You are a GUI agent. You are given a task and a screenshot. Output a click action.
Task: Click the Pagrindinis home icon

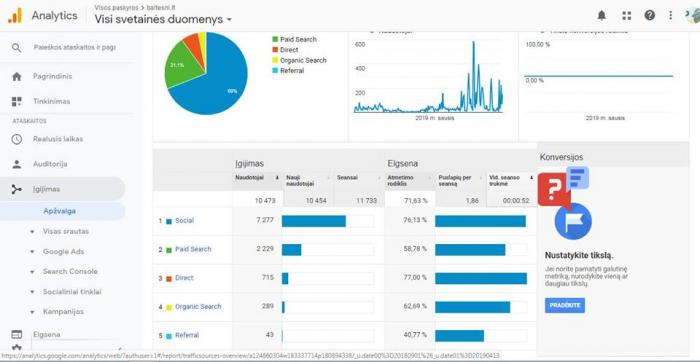(17, 77)
